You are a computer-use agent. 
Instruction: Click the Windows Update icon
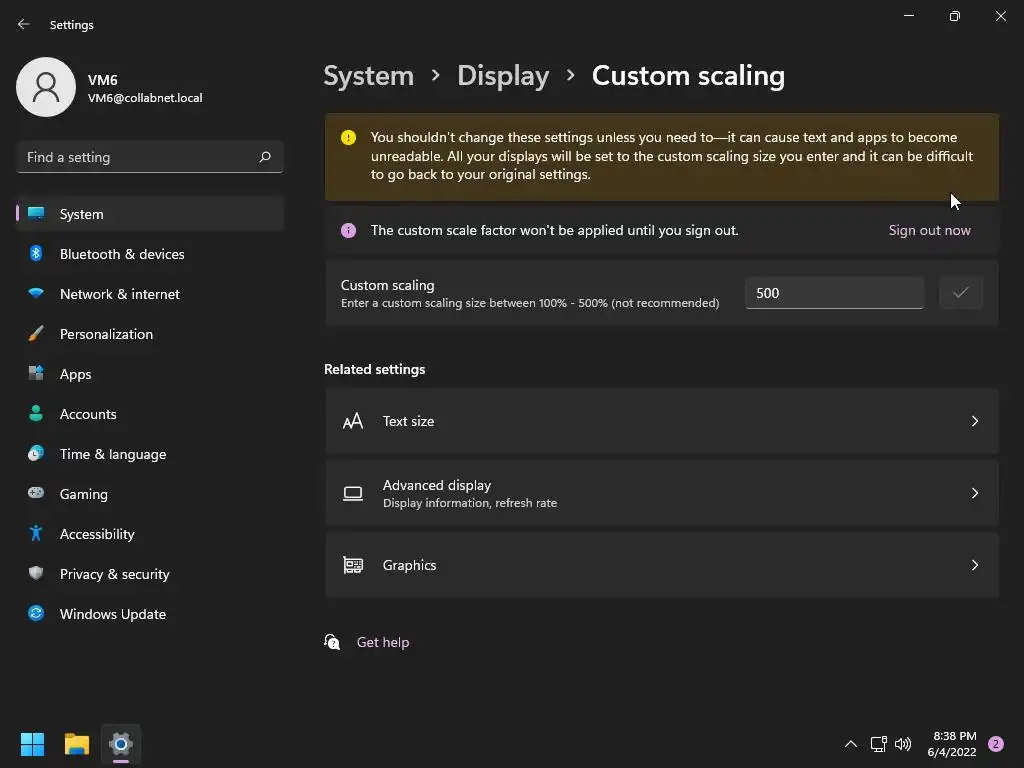point(36,614)
